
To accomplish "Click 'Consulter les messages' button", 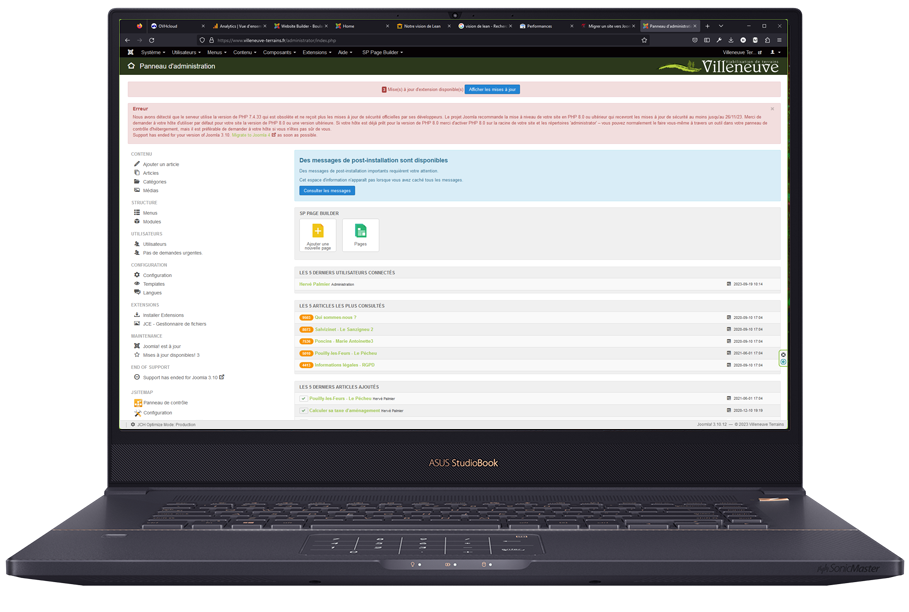I will point(326,191).
